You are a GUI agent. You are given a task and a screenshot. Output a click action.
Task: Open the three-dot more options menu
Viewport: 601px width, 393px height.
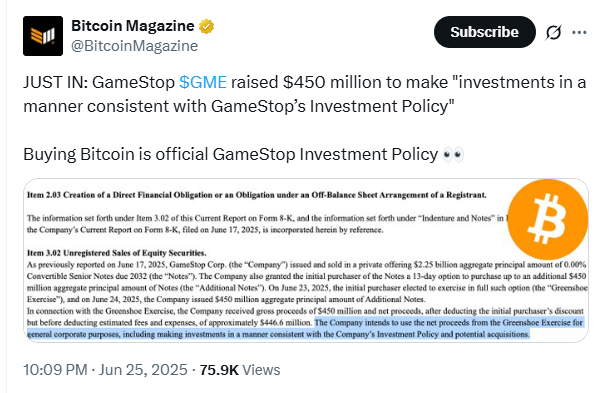coord(579,32)
